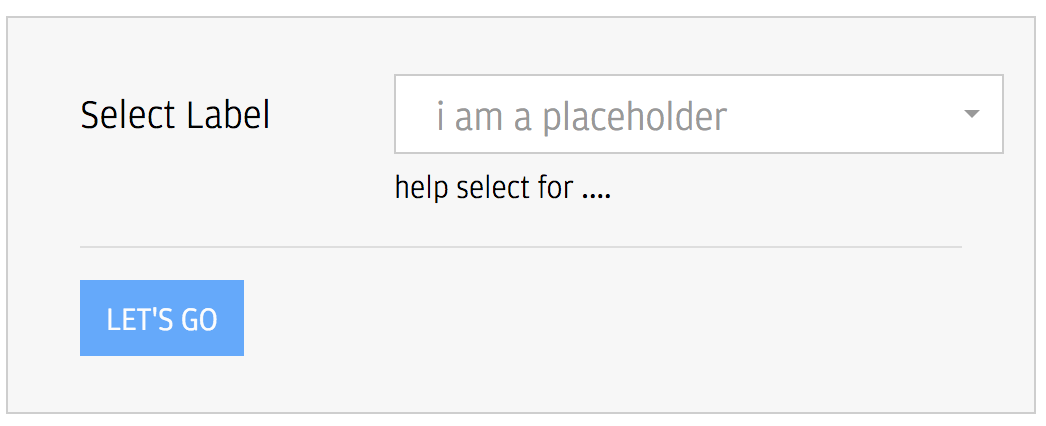1046x426 pixels.
Task: Click the small gray triangle in select box
Action: click(x=972, y=114)
